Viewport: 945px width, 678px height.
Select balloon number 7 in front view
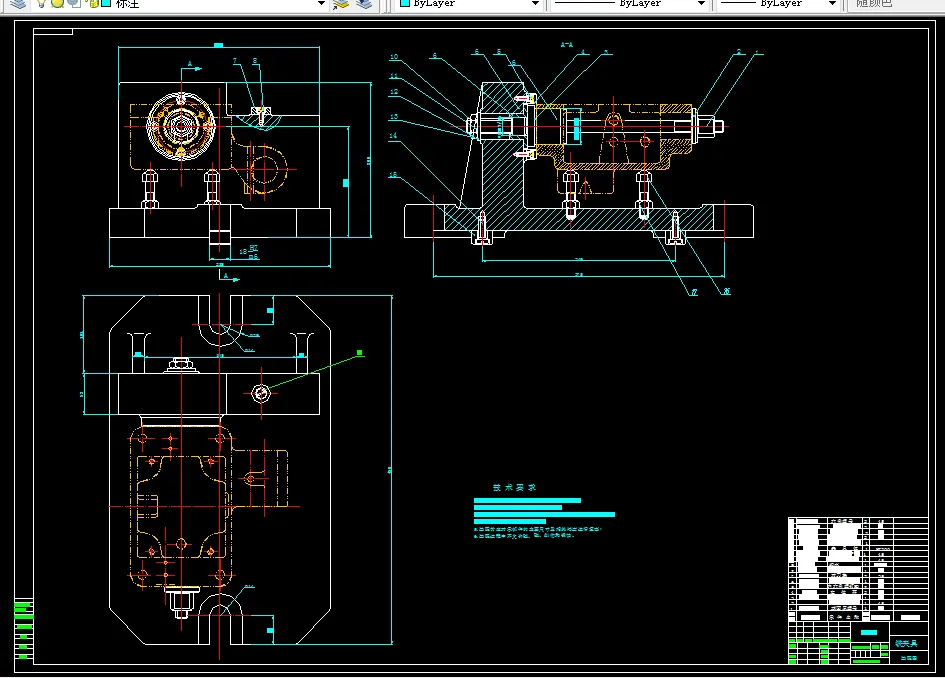point(235,61)
